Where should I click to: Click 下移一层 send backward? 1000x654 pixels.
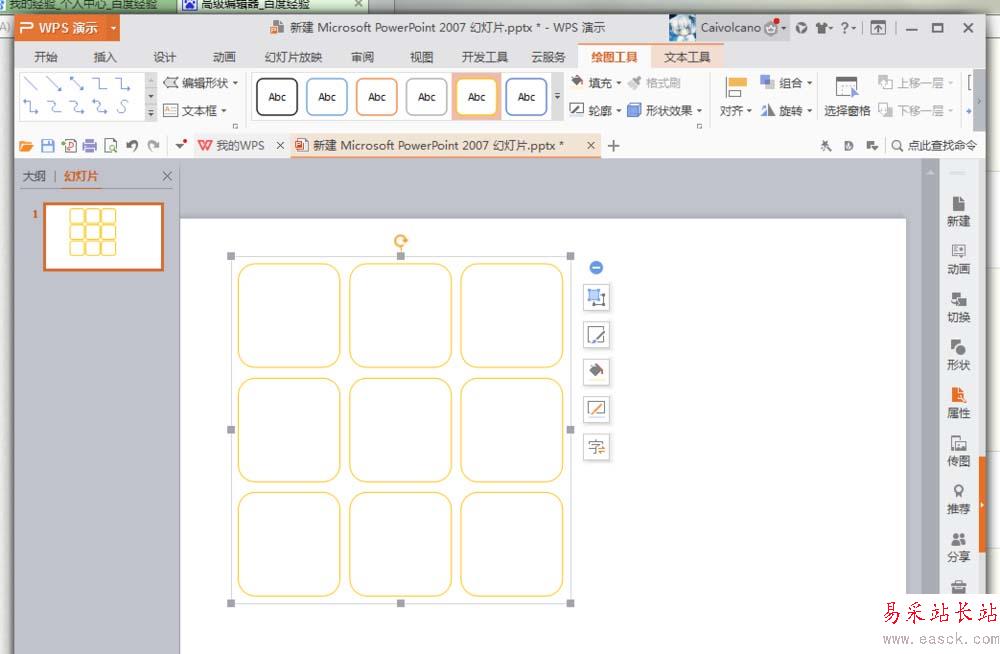[x=914, y=110]
